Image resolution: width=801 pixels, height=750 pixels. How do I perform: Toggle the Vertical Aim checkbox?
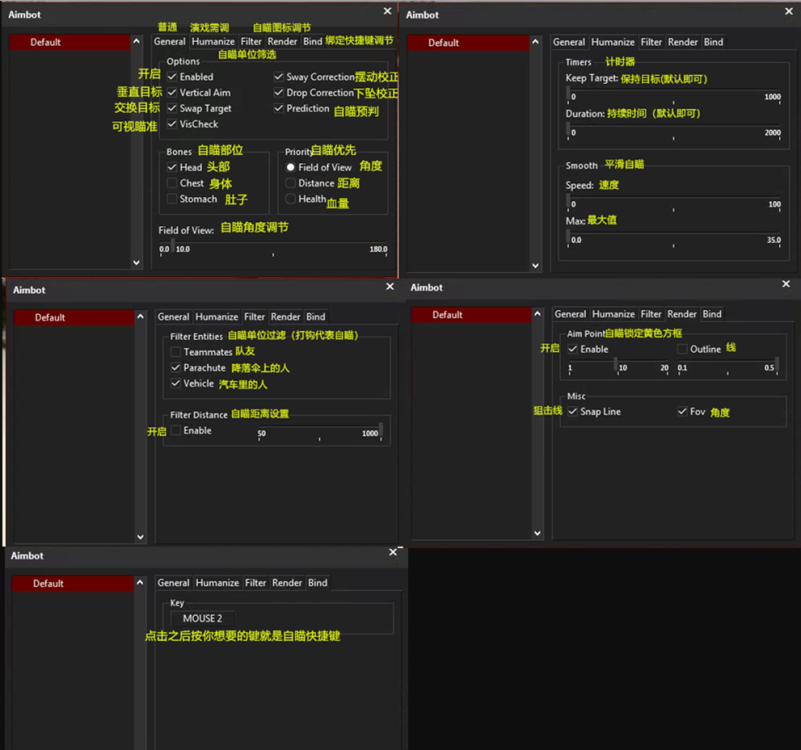click(172, 93)
